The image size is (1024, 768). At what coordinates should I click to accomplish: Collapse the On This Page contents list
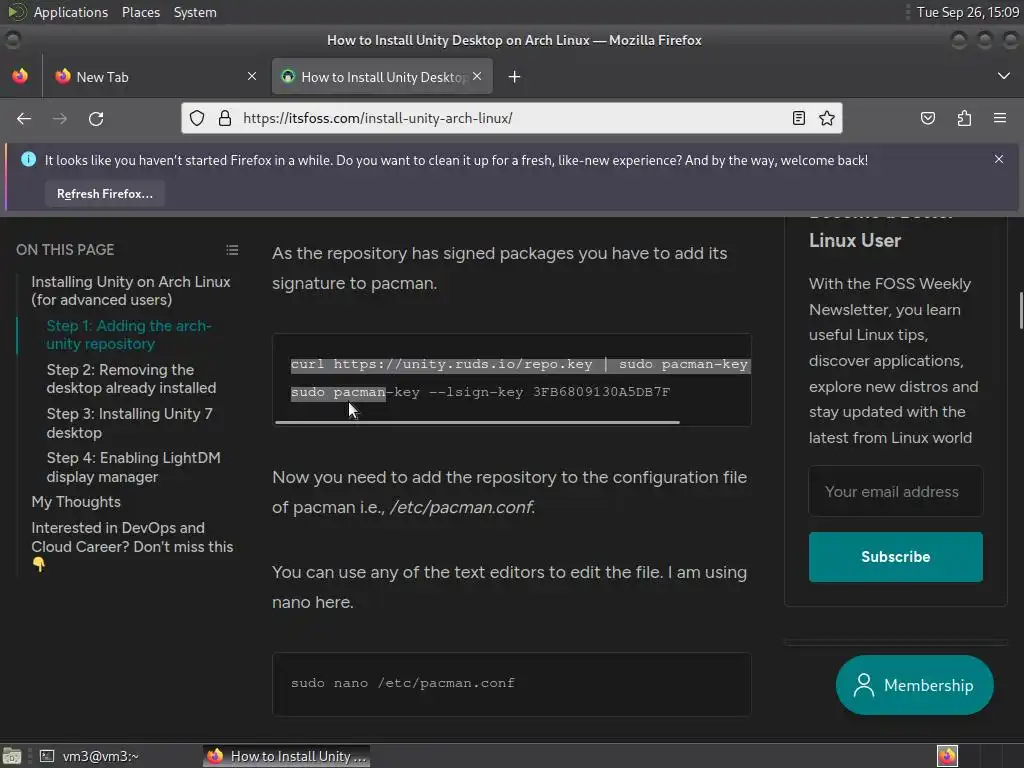pos(232,250)
